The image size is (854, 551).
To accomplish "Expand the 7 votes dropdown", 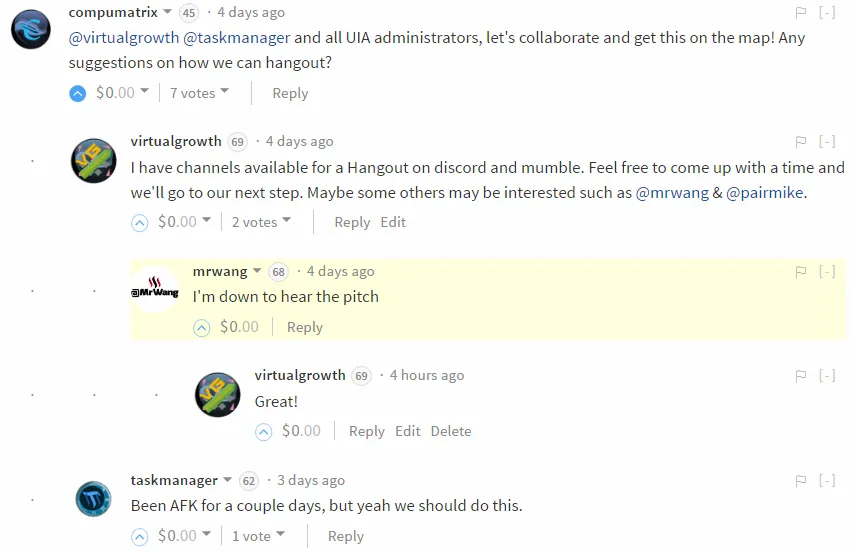I will pos(199,93).
